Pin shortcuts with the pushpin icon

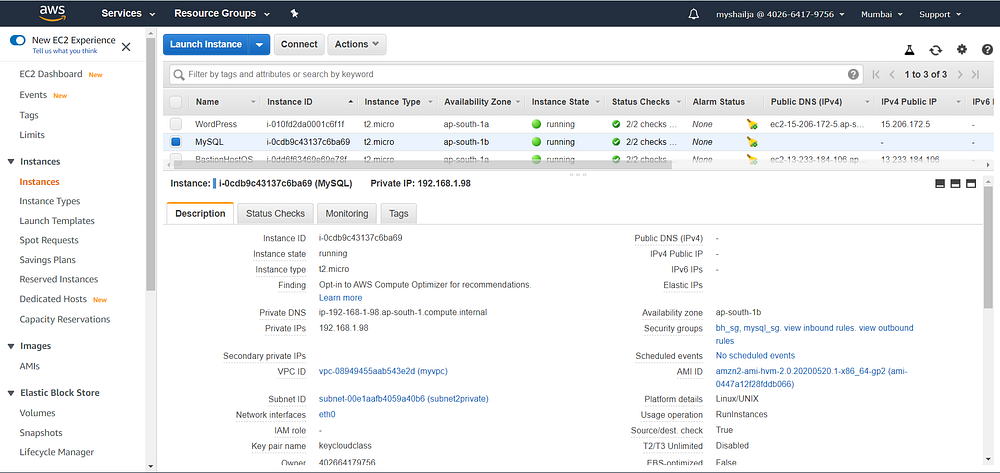(x=294, y=13)
